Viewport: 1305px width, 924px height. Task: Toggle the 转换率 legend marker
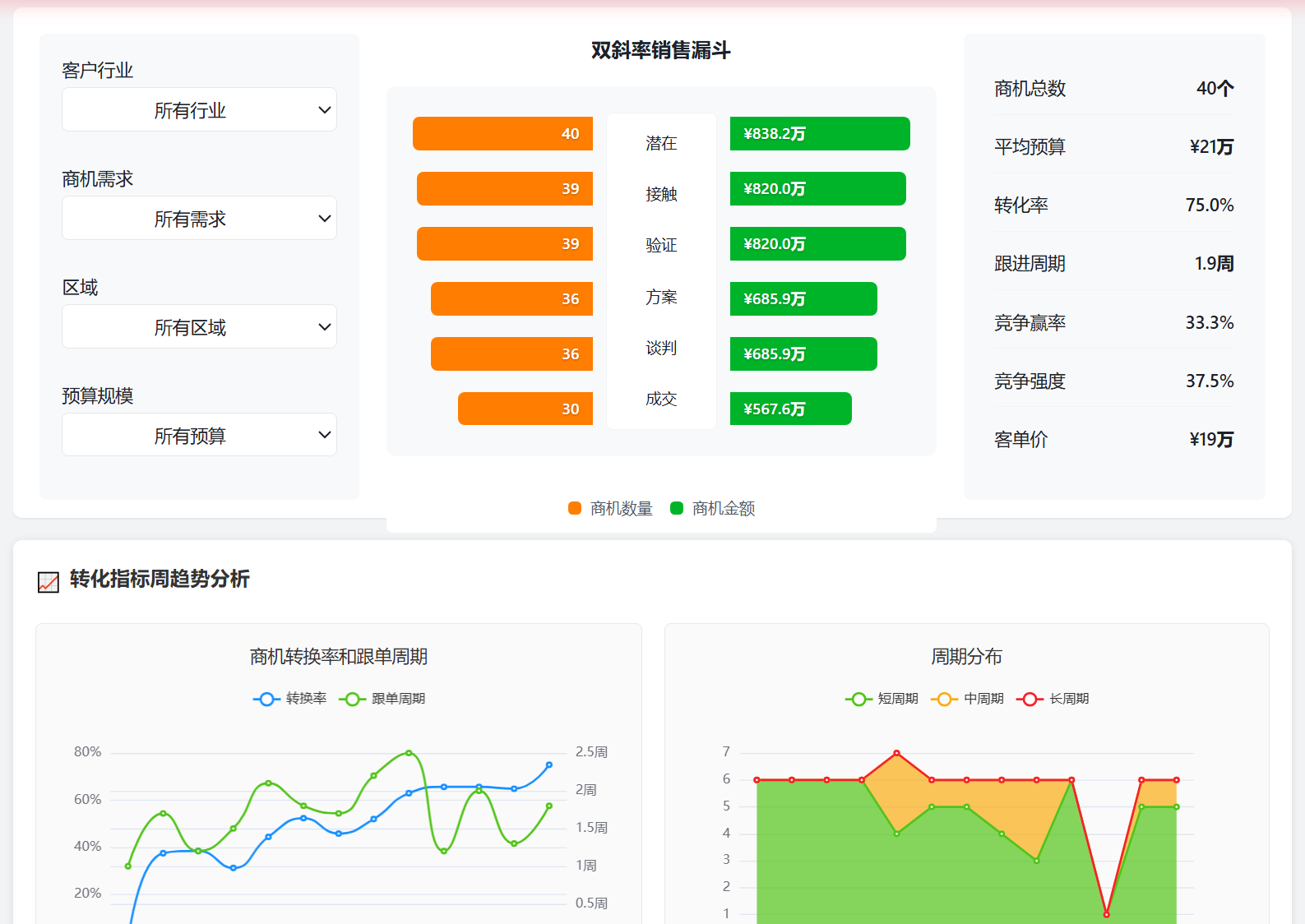266,699
